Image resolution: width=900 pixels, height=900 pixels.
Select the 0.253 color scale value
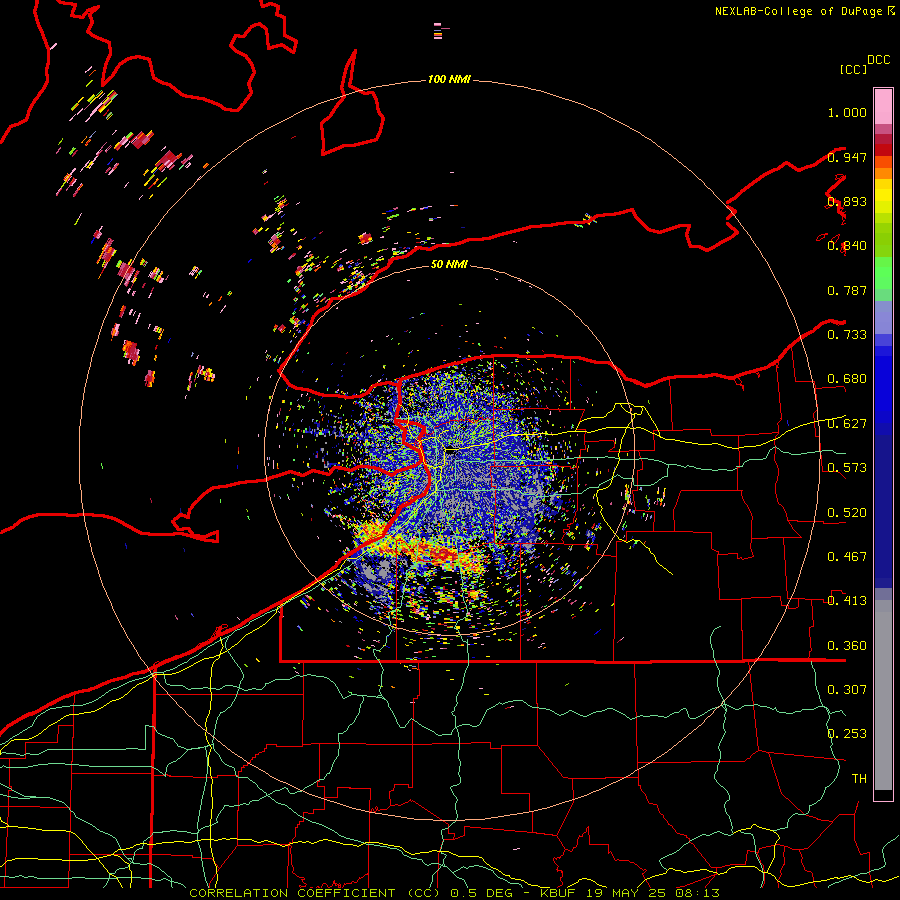click(847, 734)
